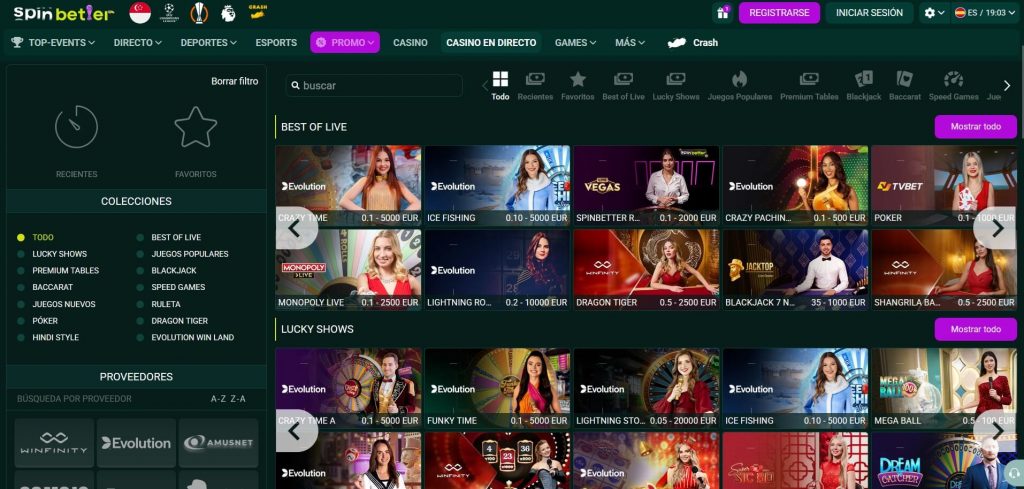The height and width of the screenshot is (489, 1024).
Task: Filter by Evolution provider logo
Action: pos(136,443)
